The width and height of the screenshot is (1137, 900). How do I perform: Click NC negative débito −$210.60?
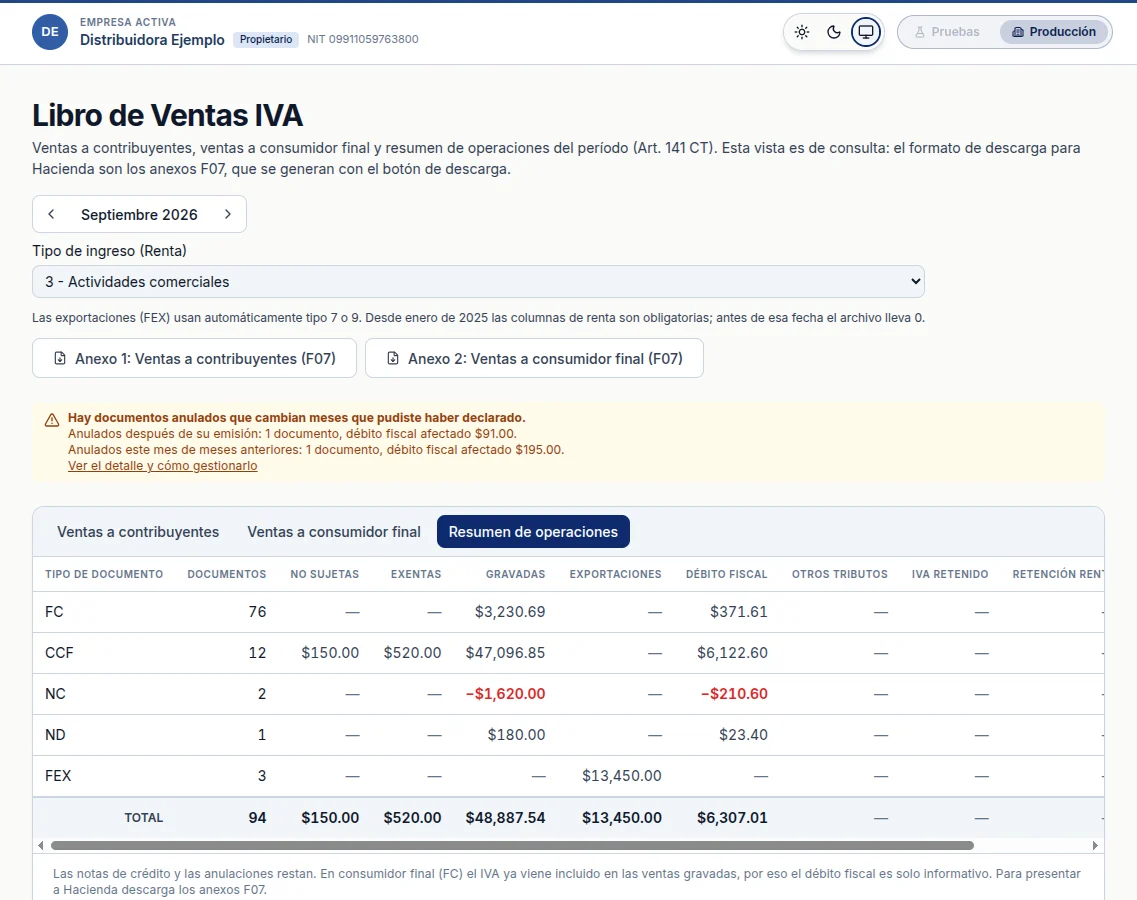click(735, 693)
